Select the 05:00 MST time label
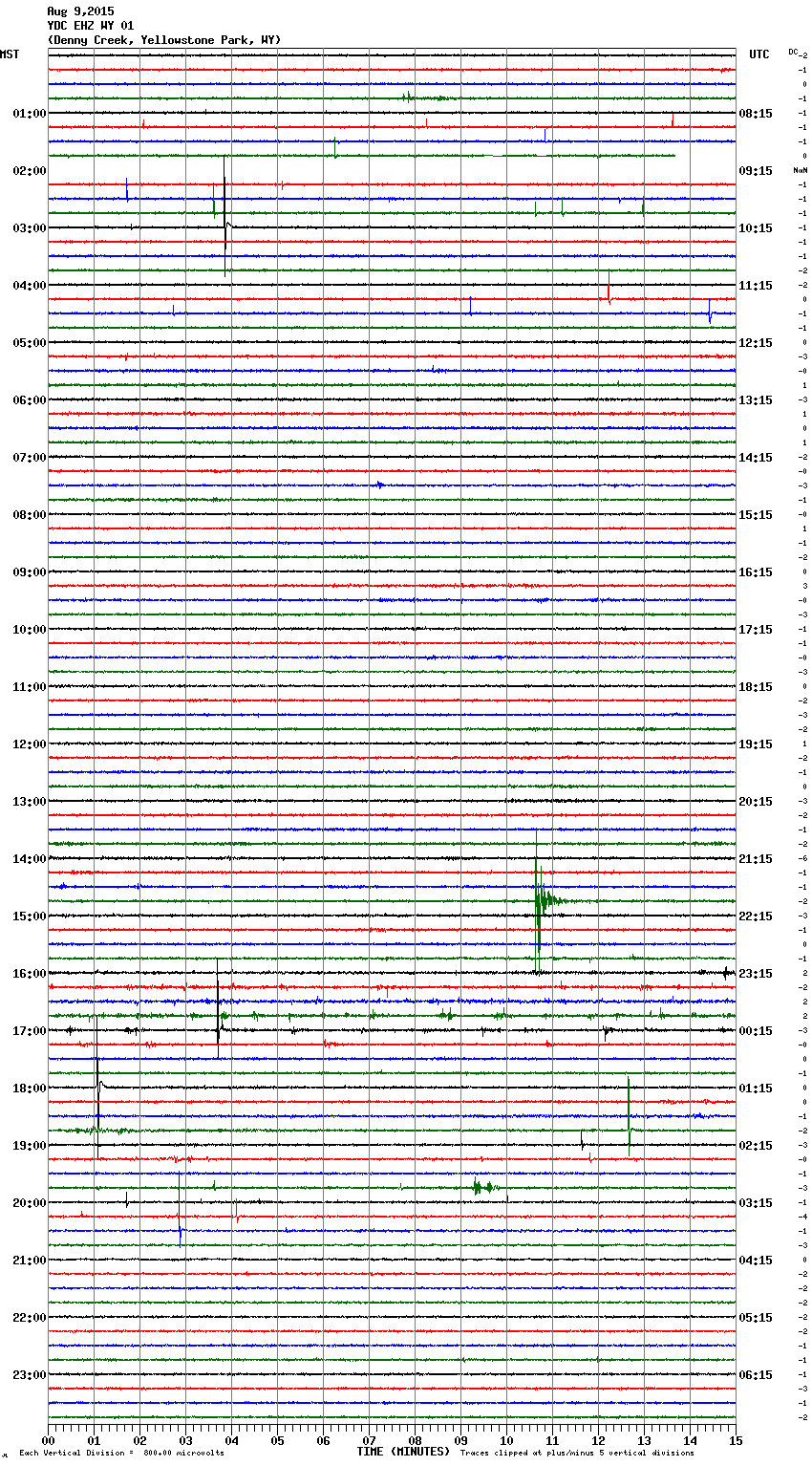Screen dimensions: 812x1466 (x=30, y=343)
